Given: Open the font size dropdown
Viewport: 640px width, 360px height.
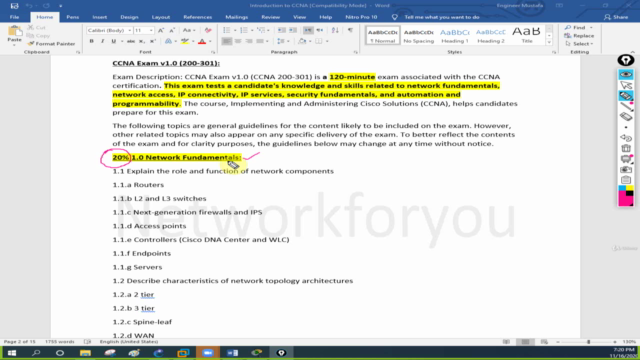Looking at the screenshot, I should point(151,31).
